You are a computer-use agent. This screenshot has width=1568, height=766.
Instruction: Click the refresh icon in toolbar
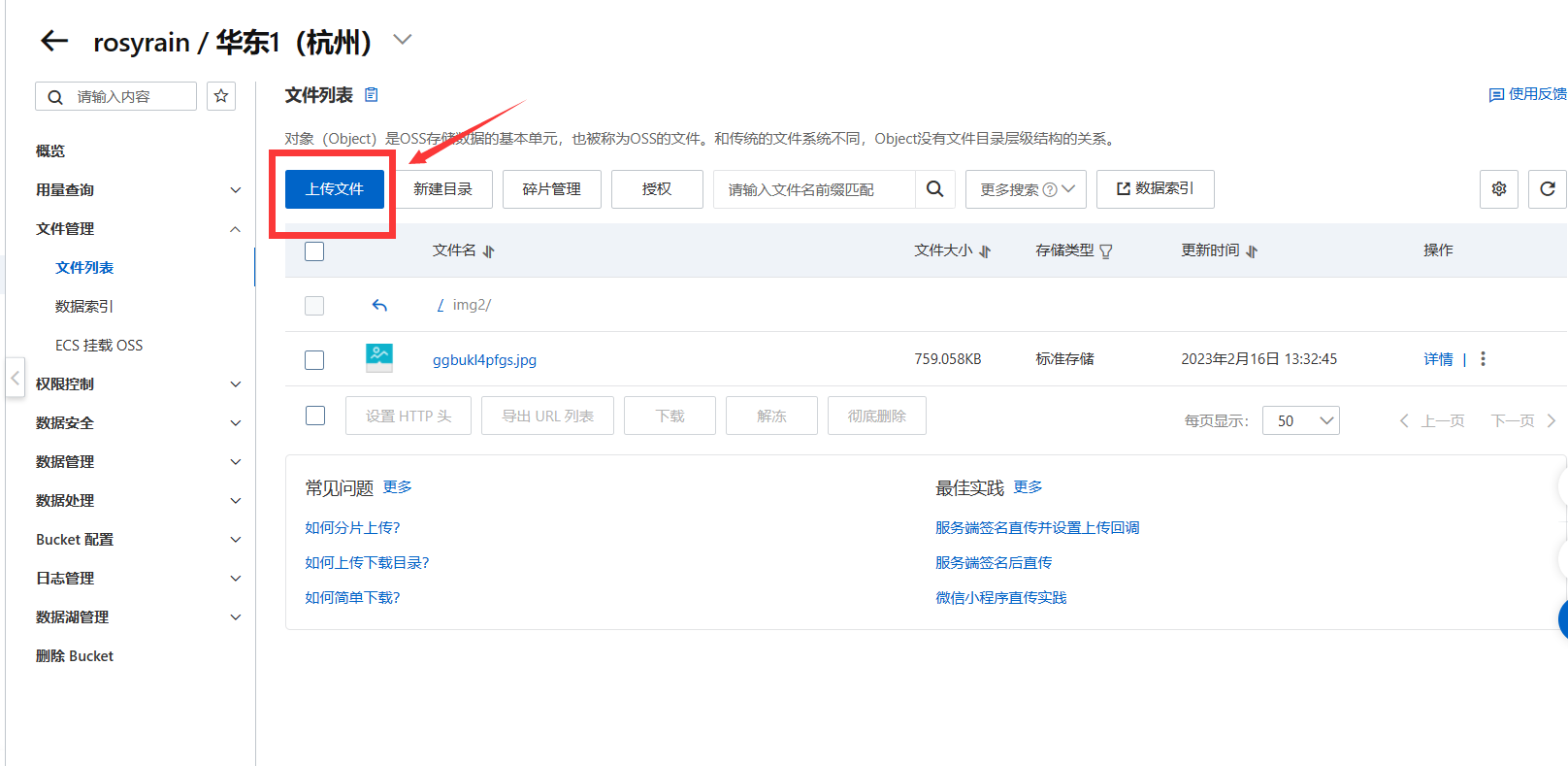click(x=1547, y=189)
